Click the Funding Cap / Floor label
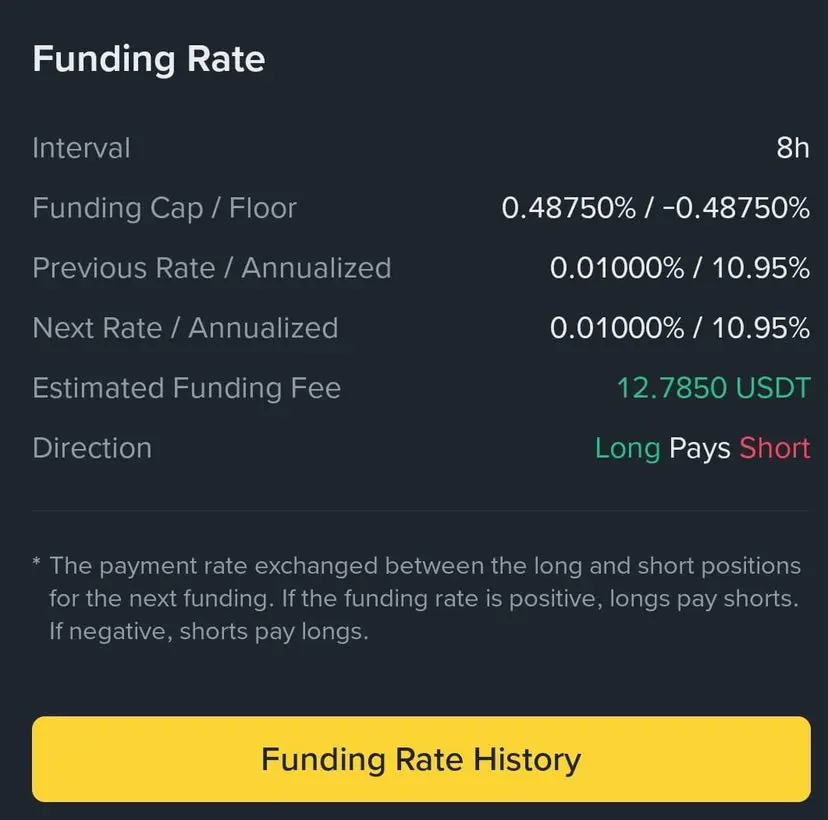The image size is (828, 820). 164,208
